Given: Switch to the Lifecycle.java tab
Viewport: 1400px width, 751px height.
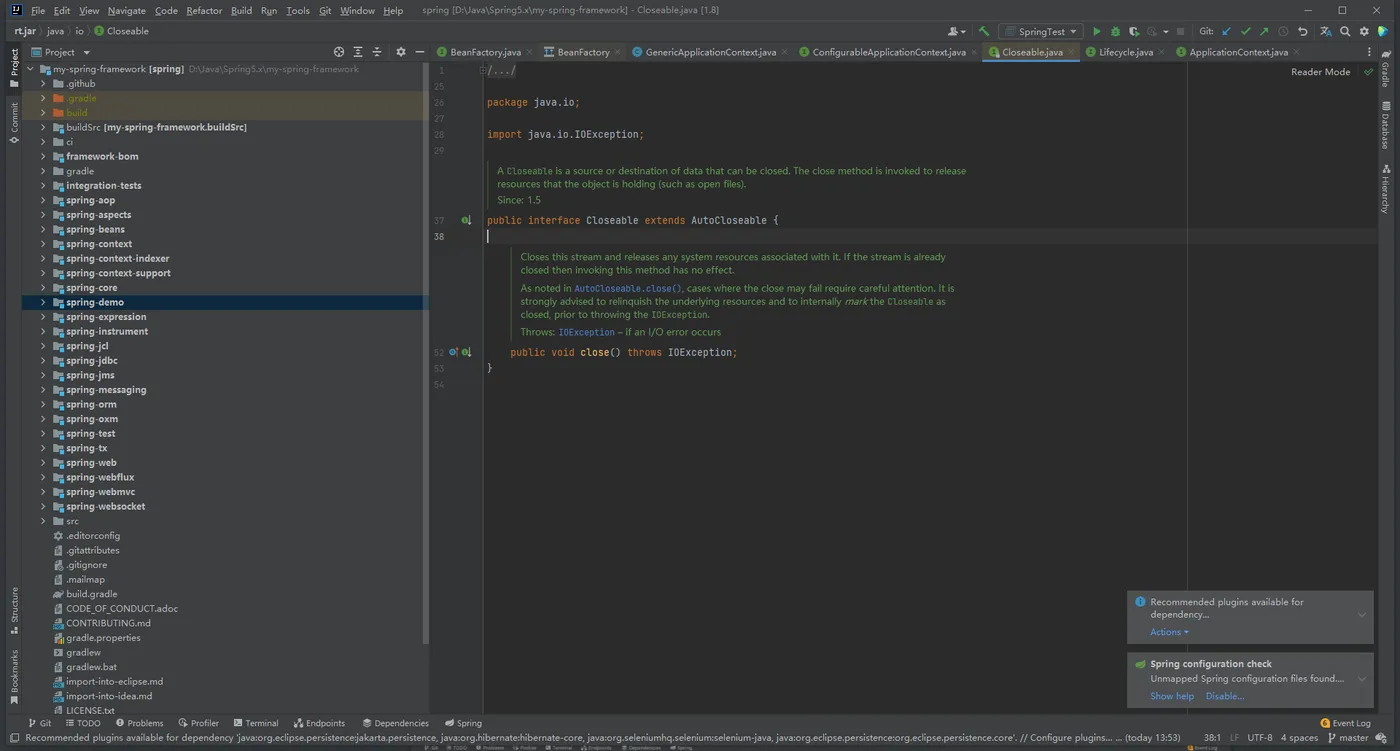Looking at the screenshot, I should 1124,52.
